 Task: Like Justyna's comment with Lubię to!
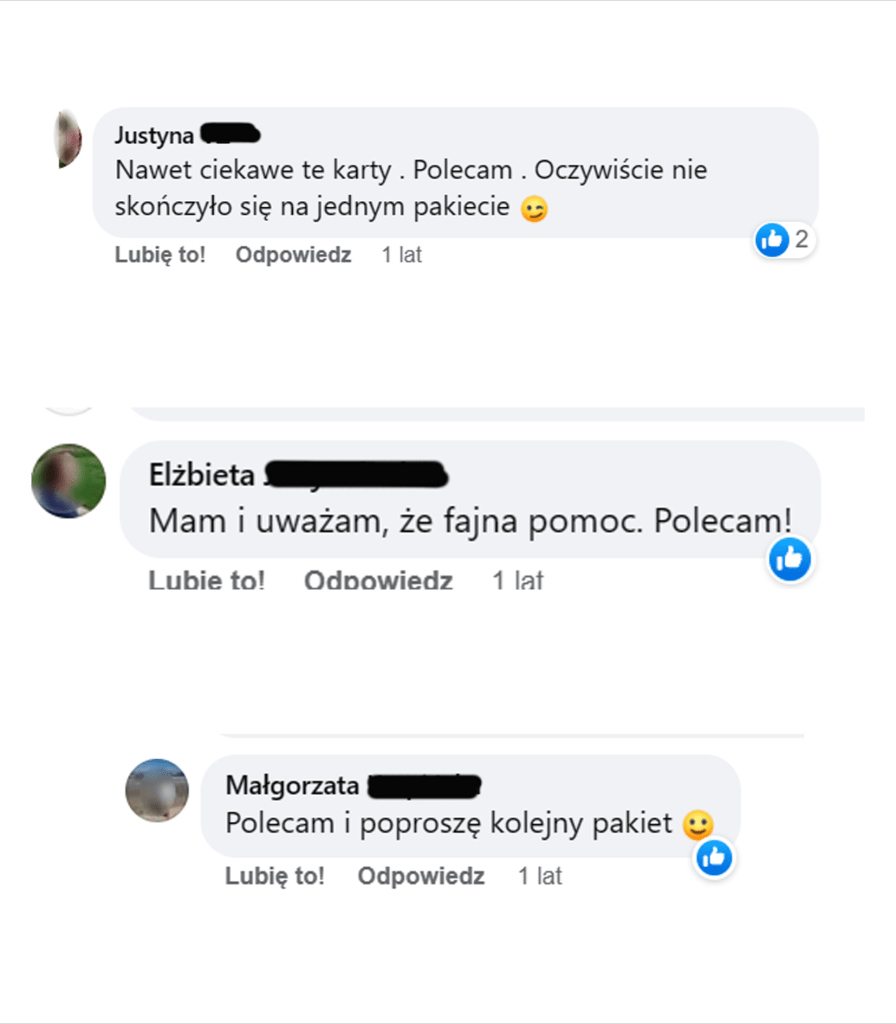pos(160,255)
